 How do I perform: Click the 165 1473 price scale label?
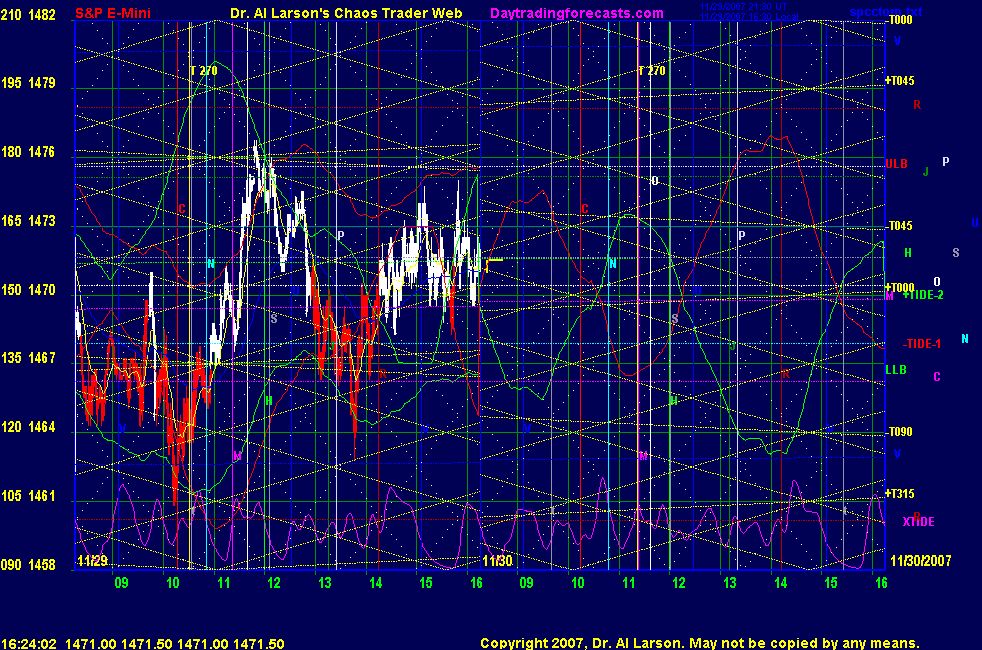(x=28, y=220)
